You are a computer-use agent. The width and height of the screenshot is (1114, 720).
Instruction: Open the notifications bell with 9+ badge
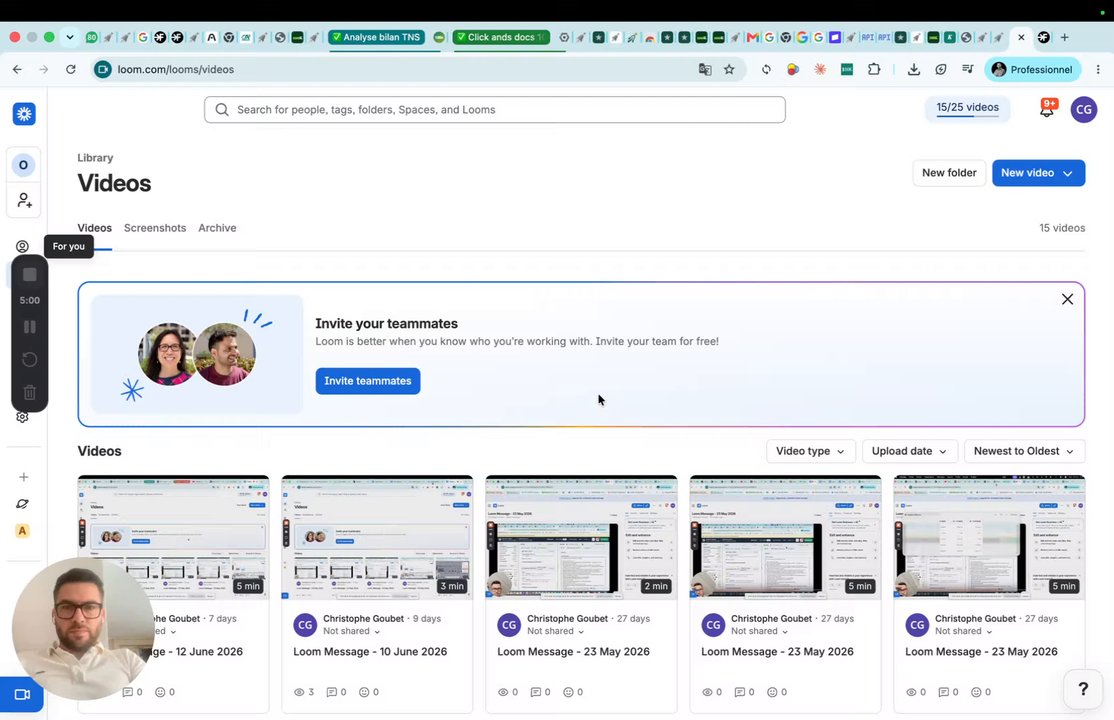[1047, 109]
